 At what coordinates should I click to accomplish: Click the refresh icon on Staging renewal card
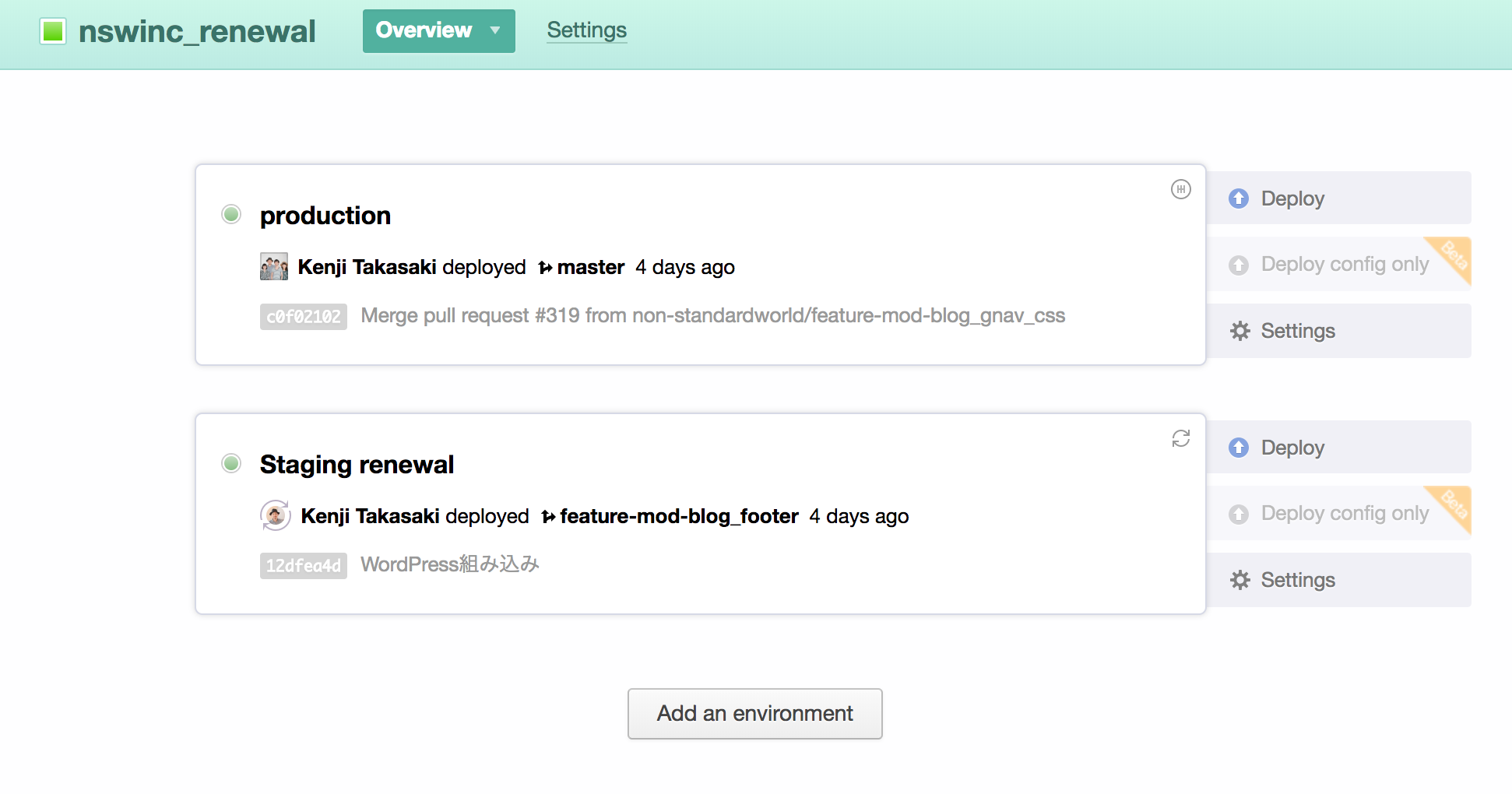(1180, 439)
